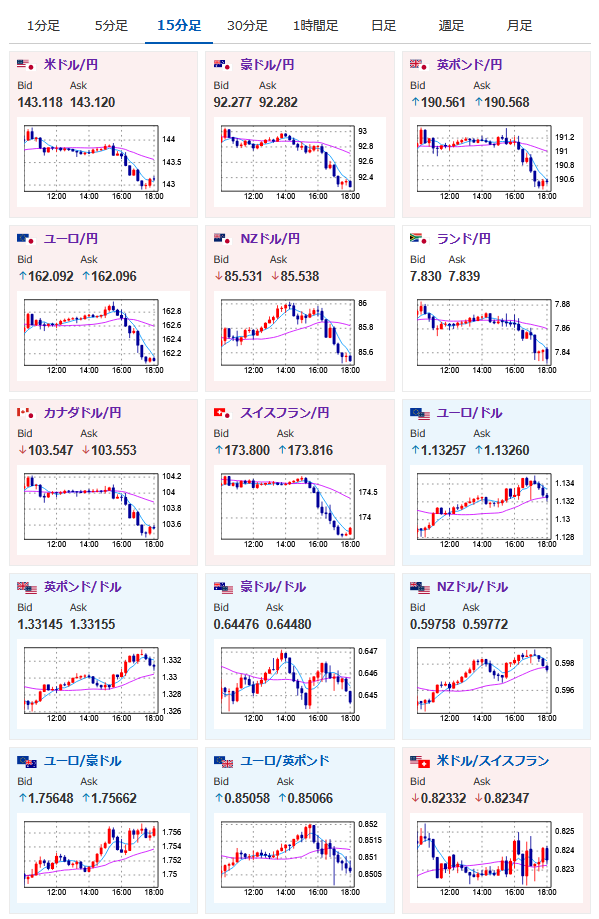Image resolution: width=599 pixels, height=919 pixels.
Task: Click the Canada dollar flag icon
Action: [x=26, y=413]
